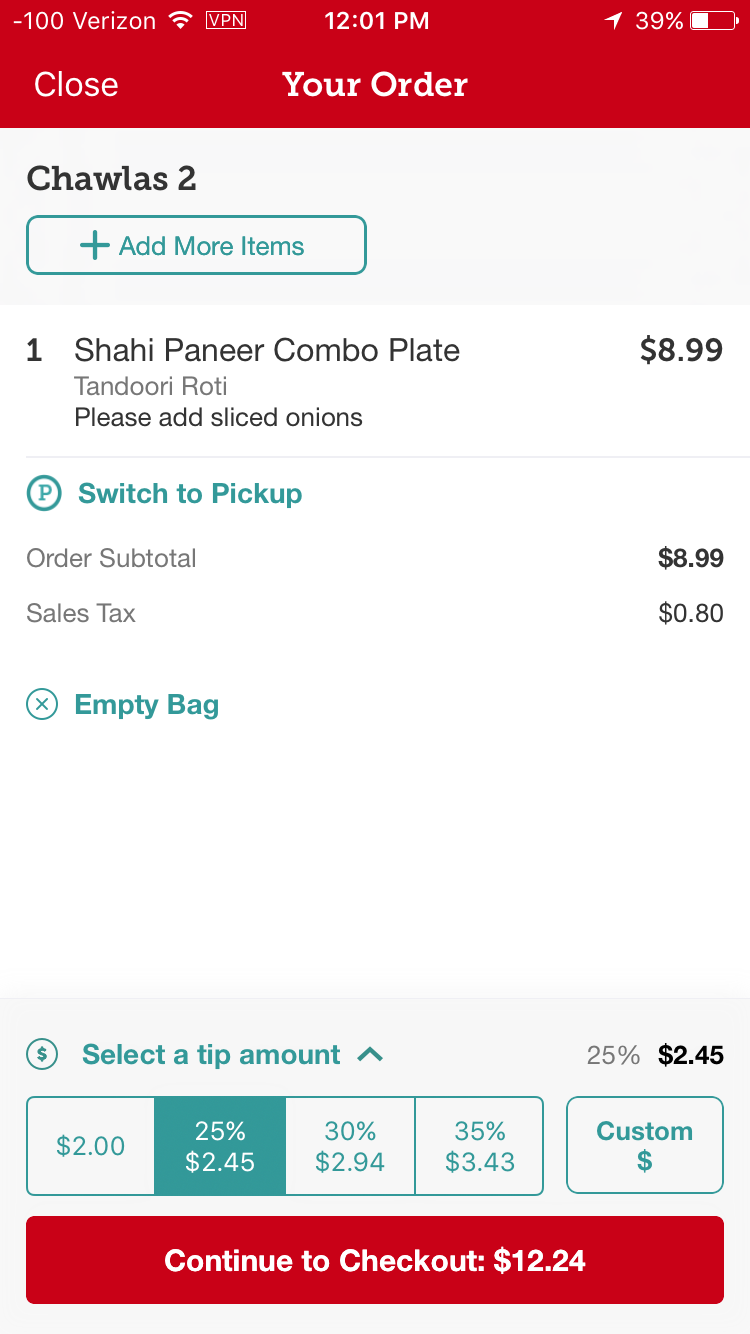The image size is (750, 1334).
Task: Tap the location arrow status icon
Action: [613, 21]
